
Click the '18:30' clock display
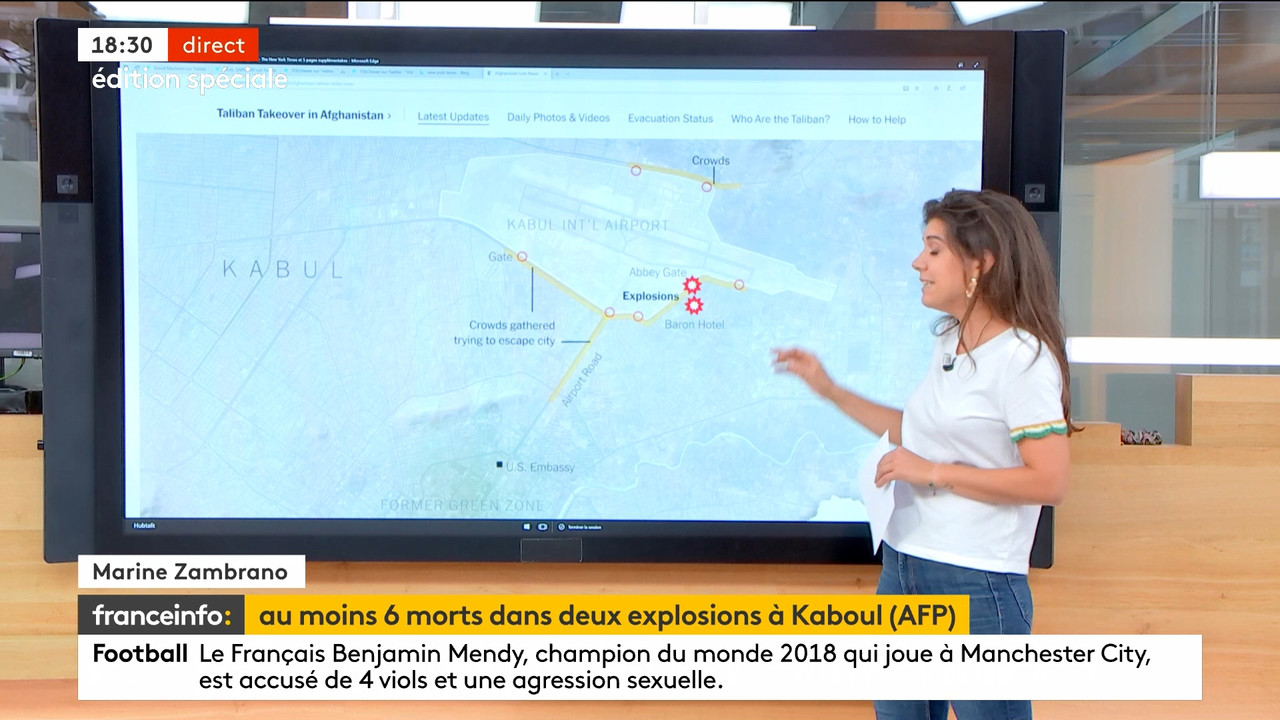122,45
